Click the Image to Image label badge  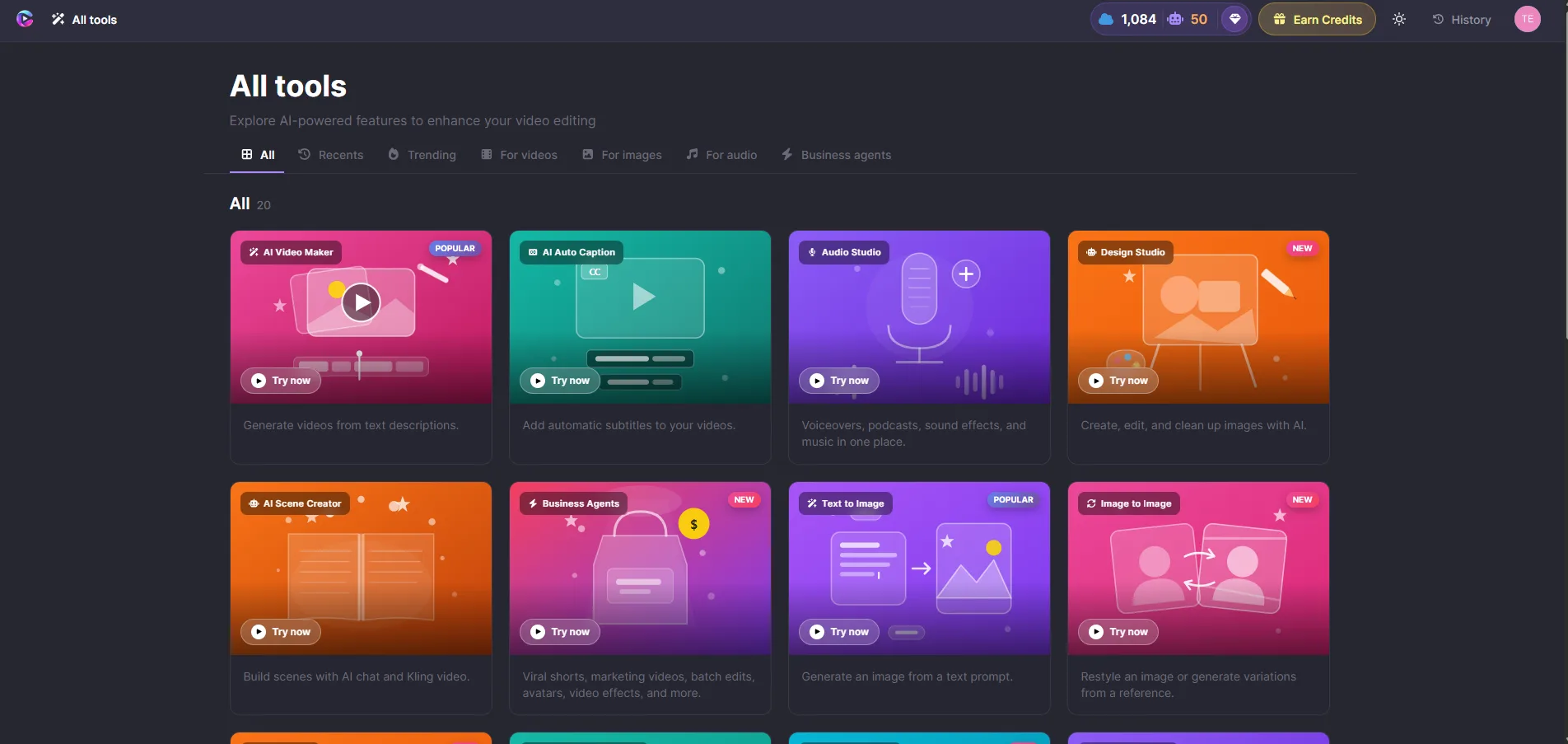(1129, 503)
